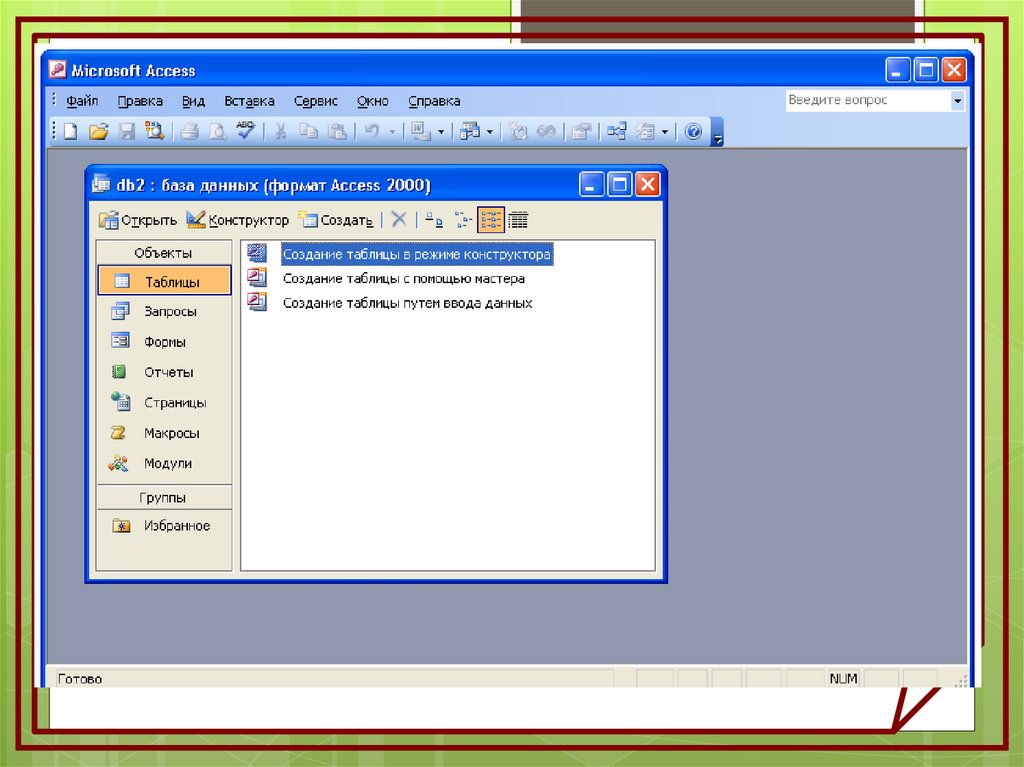Select Таблицы in the objects panel
Screen dimensions: 1024x767
165,281
